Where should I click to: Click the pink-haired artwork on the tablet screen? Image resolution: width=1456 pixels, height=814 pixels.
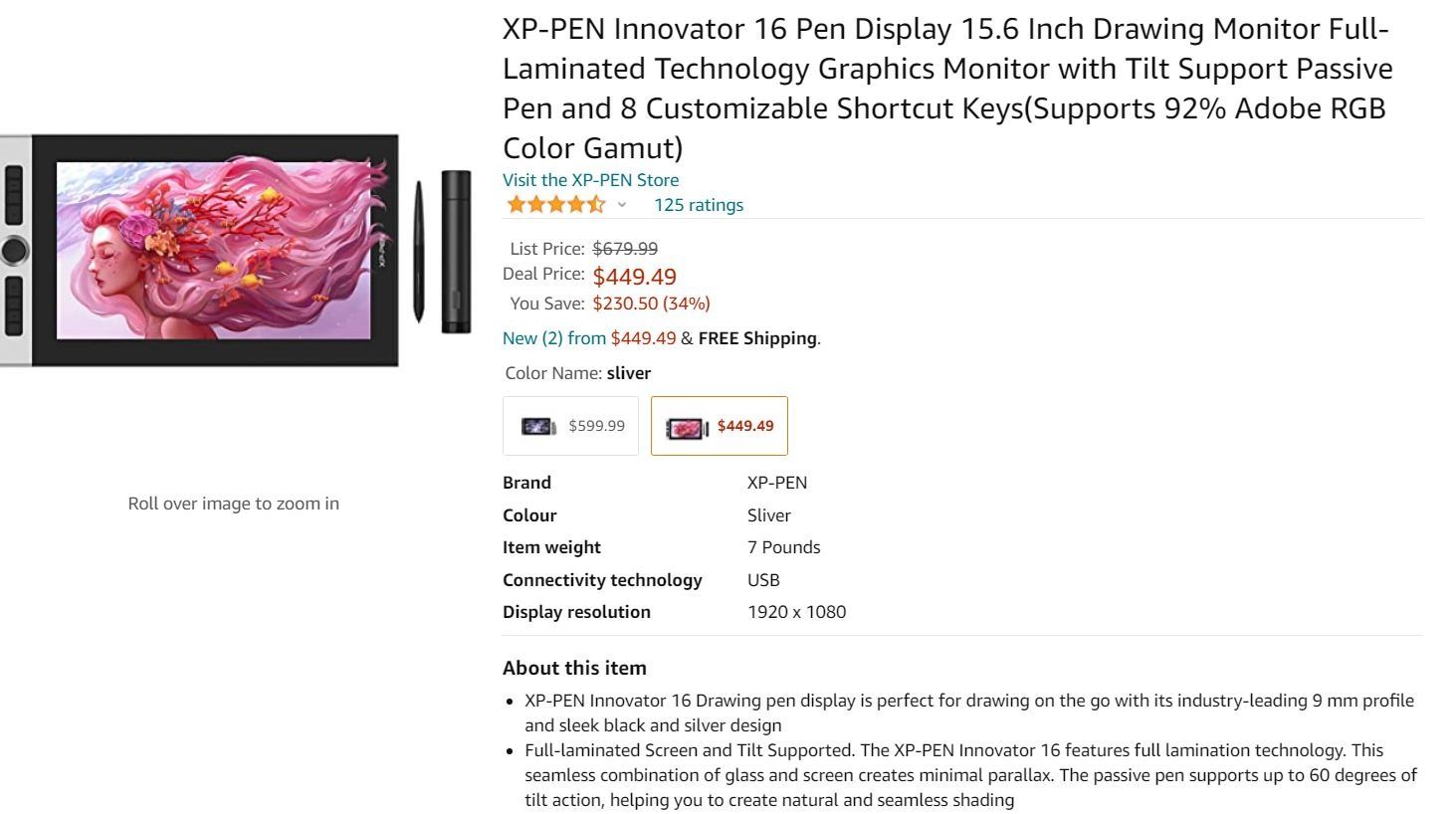[213, 249]
